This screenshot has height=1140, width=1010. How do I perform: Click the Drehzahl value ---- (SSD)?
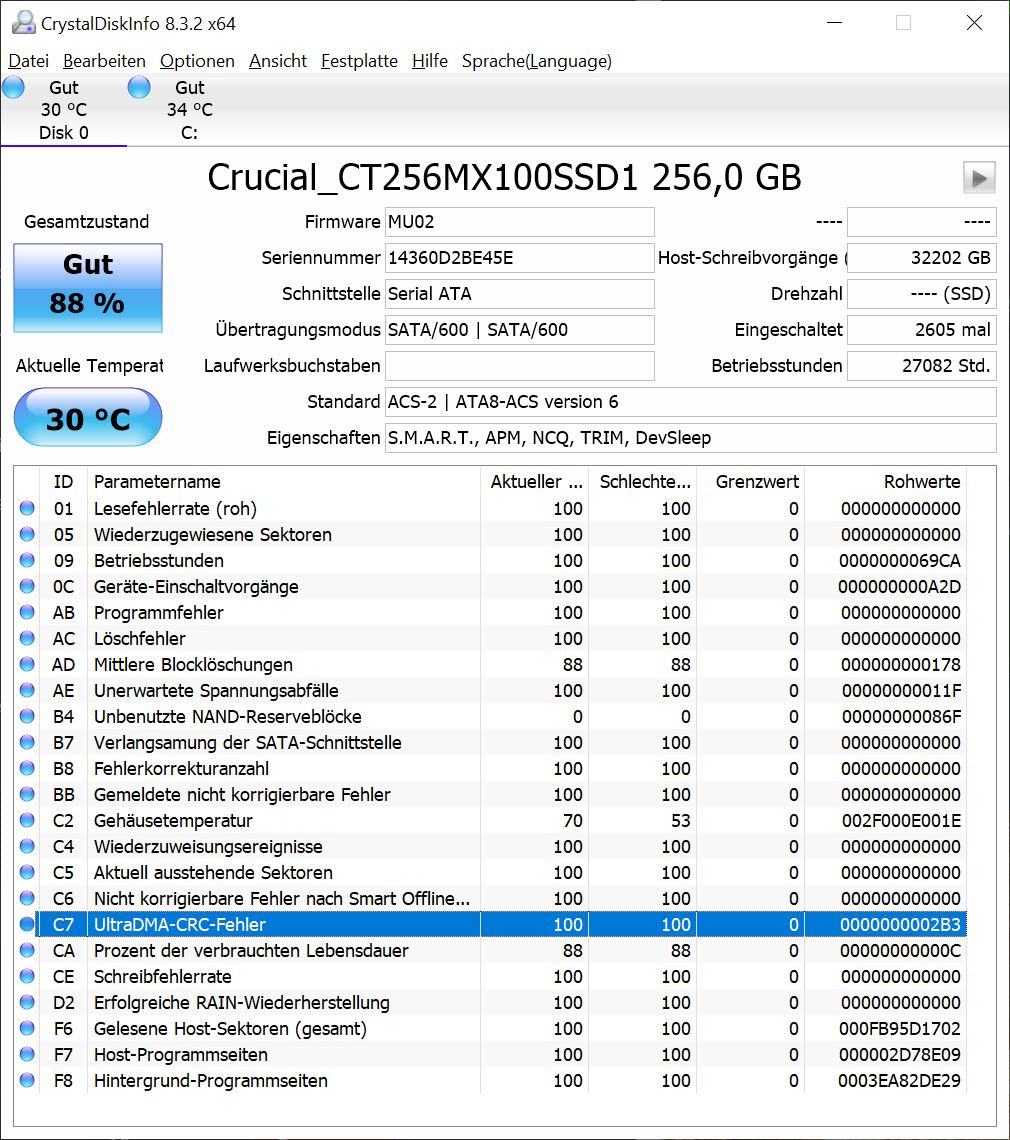(921, 294)
